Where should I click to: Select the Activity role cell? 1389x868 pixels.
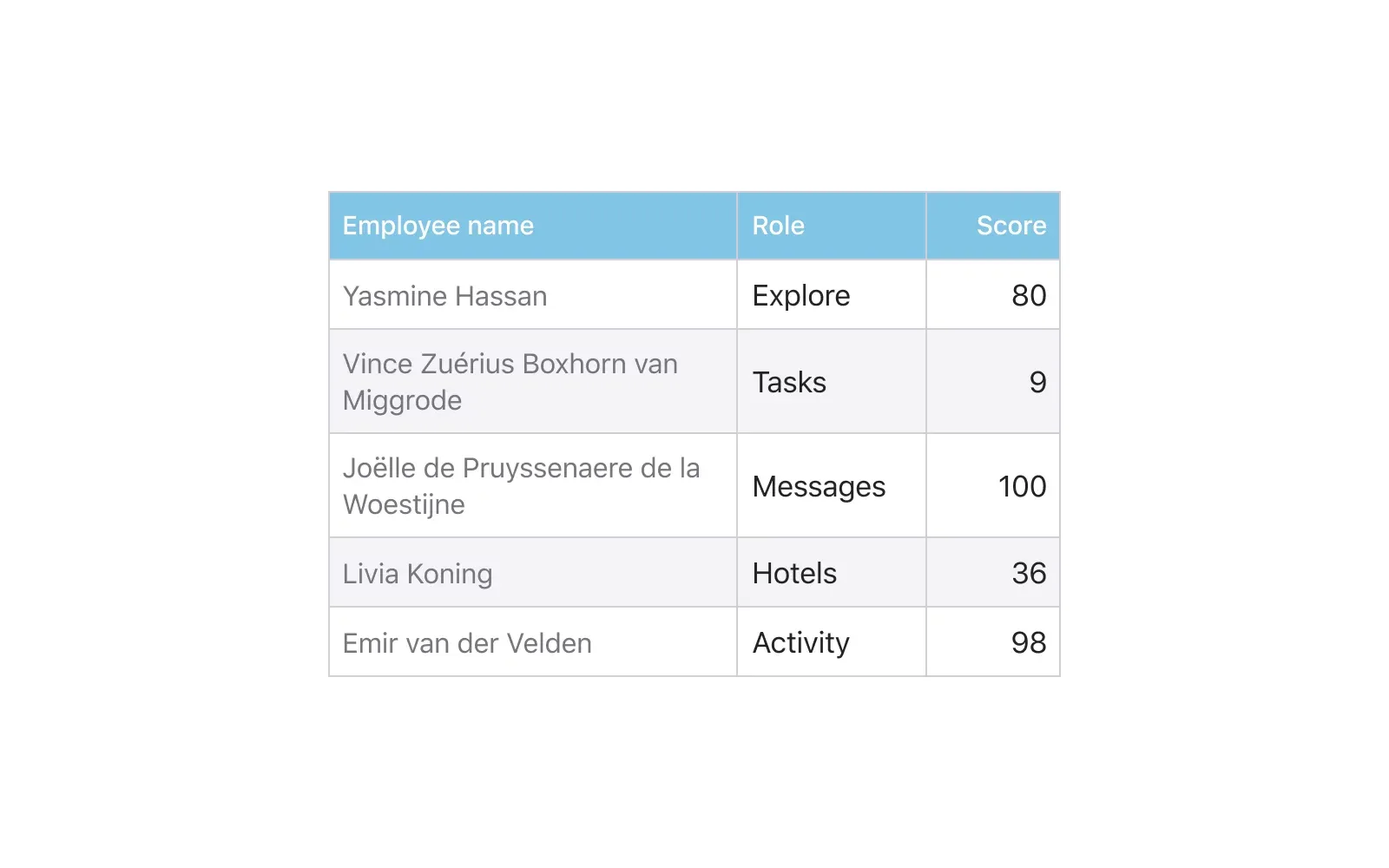(832, 642)
